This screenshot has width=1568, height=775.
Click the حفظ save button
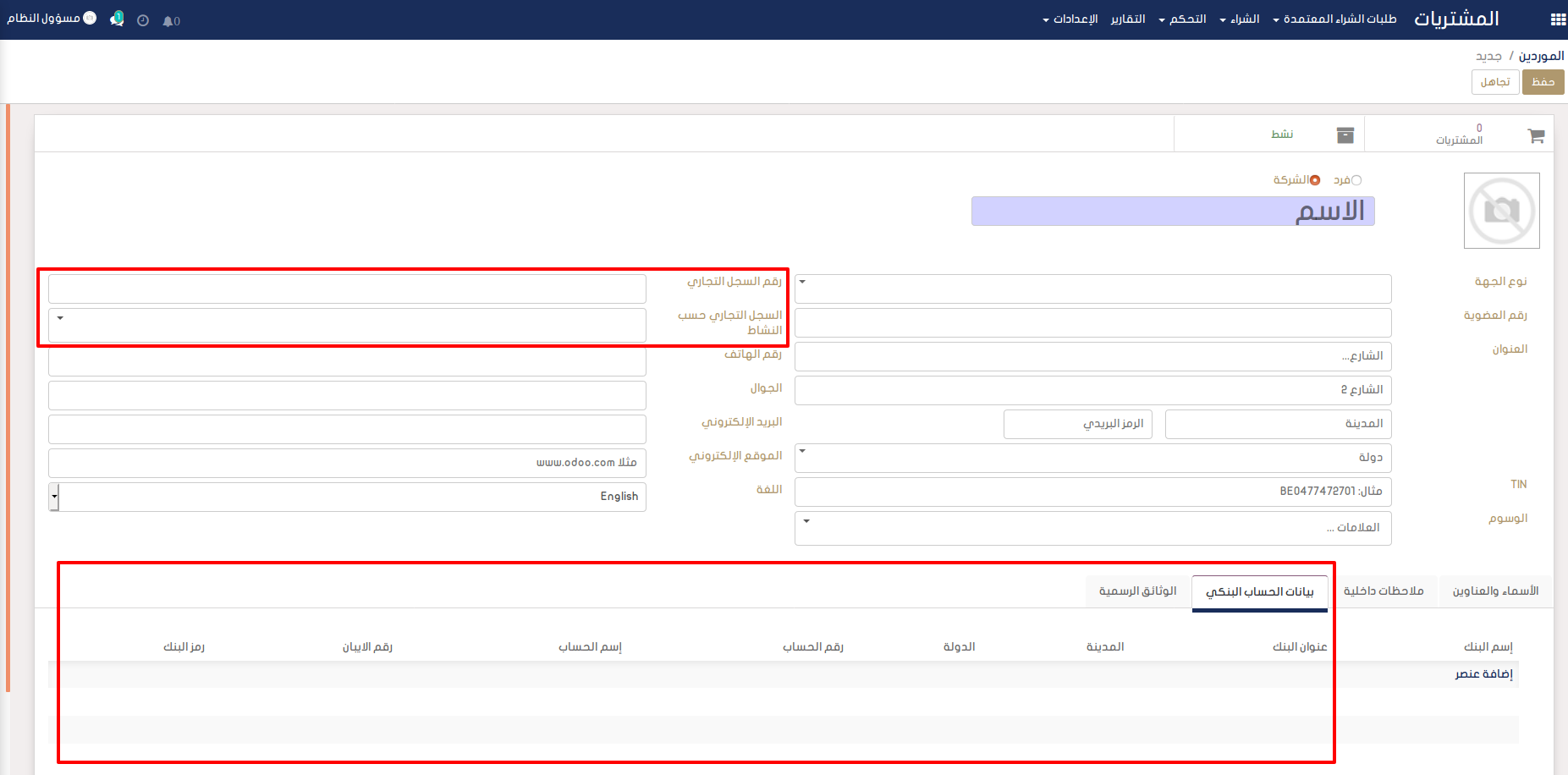(1543, 82)
